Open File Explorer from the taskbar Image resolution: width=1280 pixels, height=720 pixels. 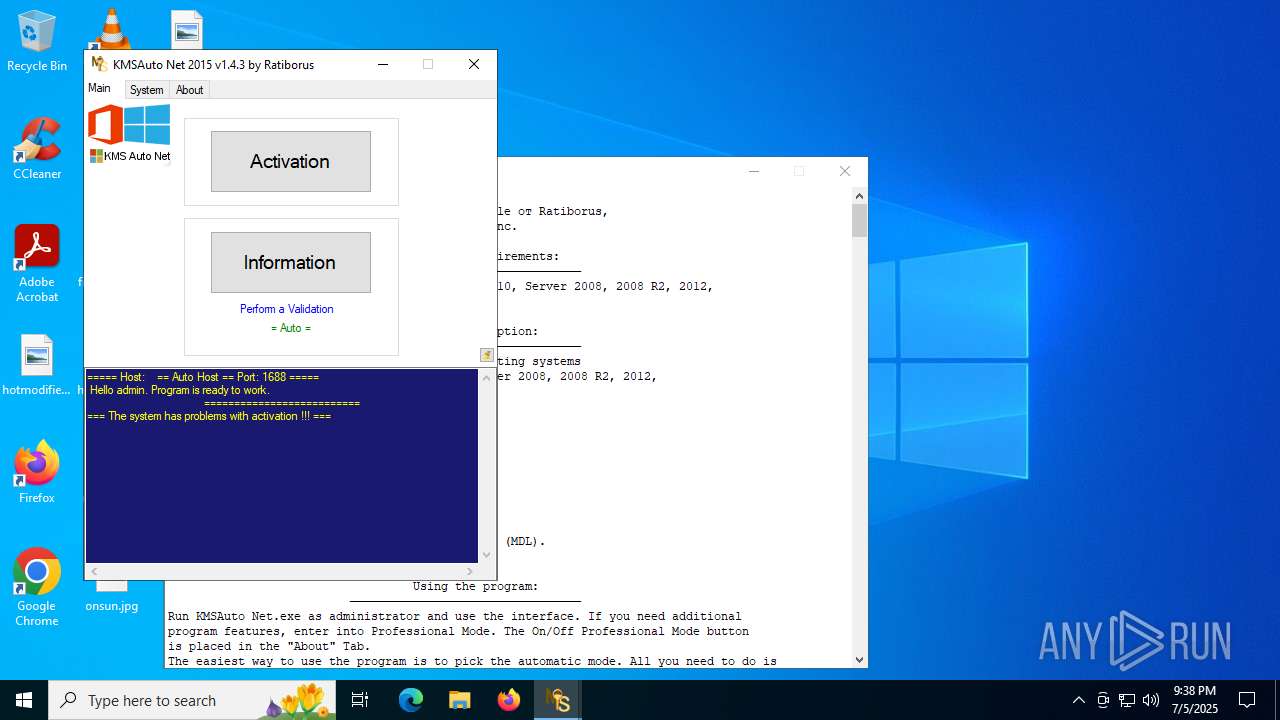459,700
